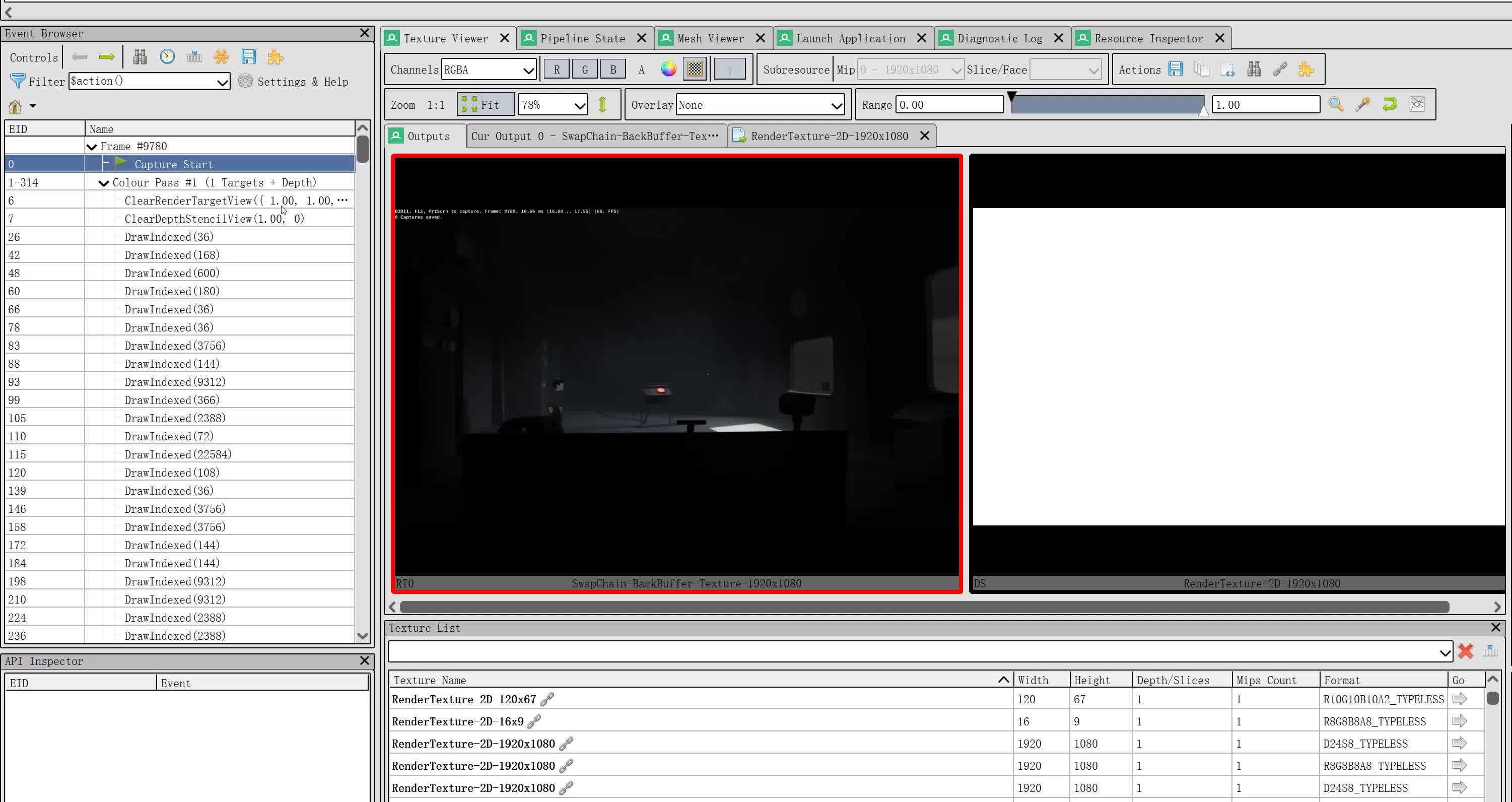Switch to the Pipeline State tab
The width and height of the screenshot is (1512, 802).
tap(582, 39)
